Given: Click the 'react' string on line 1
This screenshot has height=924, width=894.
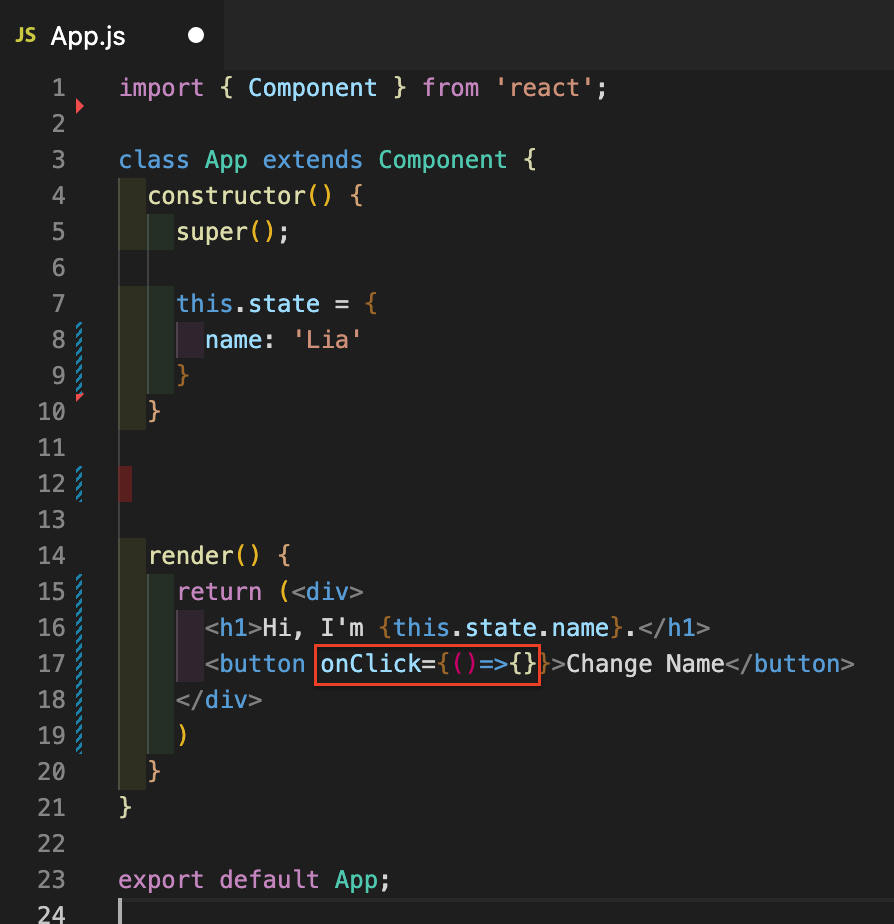Looking at the screenshot, I should (544, 88).
